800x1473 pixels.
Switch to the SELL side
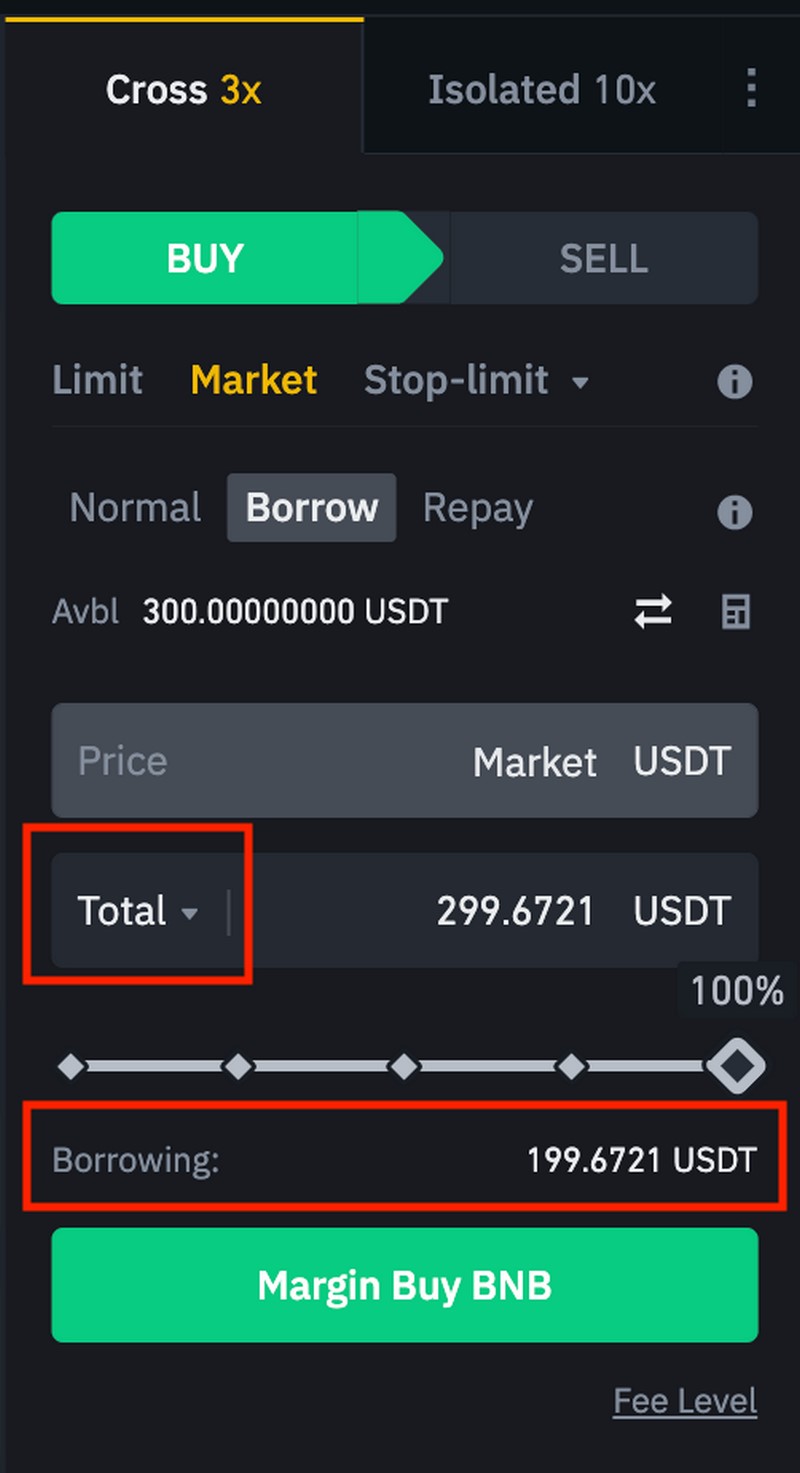(603, 258)
